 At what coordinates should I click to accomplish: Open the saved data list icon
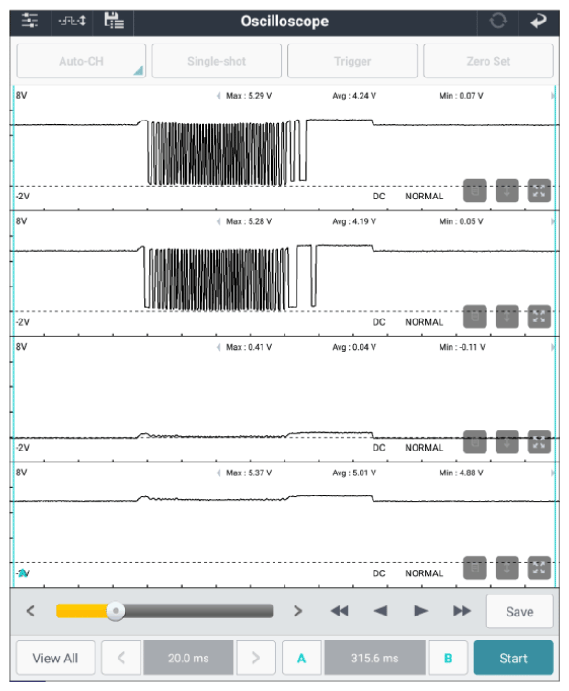click(114, 21)
